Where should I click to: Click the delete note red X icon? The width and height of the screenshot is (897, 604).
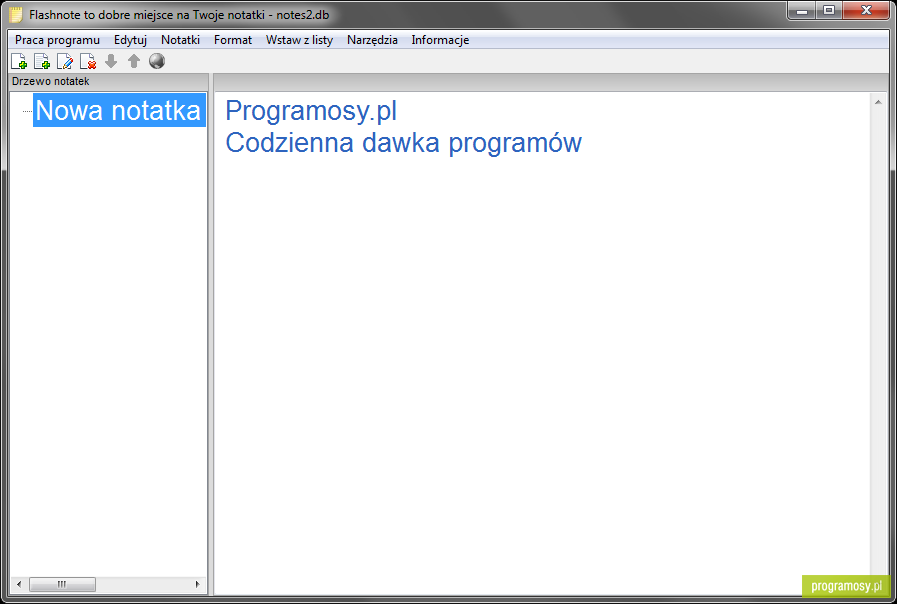click(88, 61)
